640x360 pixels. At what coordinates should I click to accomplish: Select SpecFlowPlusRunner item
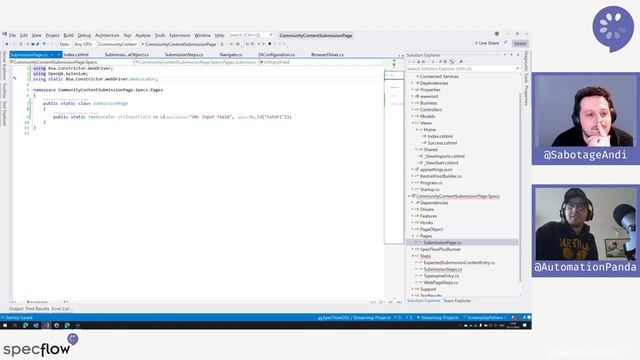pyautogui.click(x=440, y=249)
